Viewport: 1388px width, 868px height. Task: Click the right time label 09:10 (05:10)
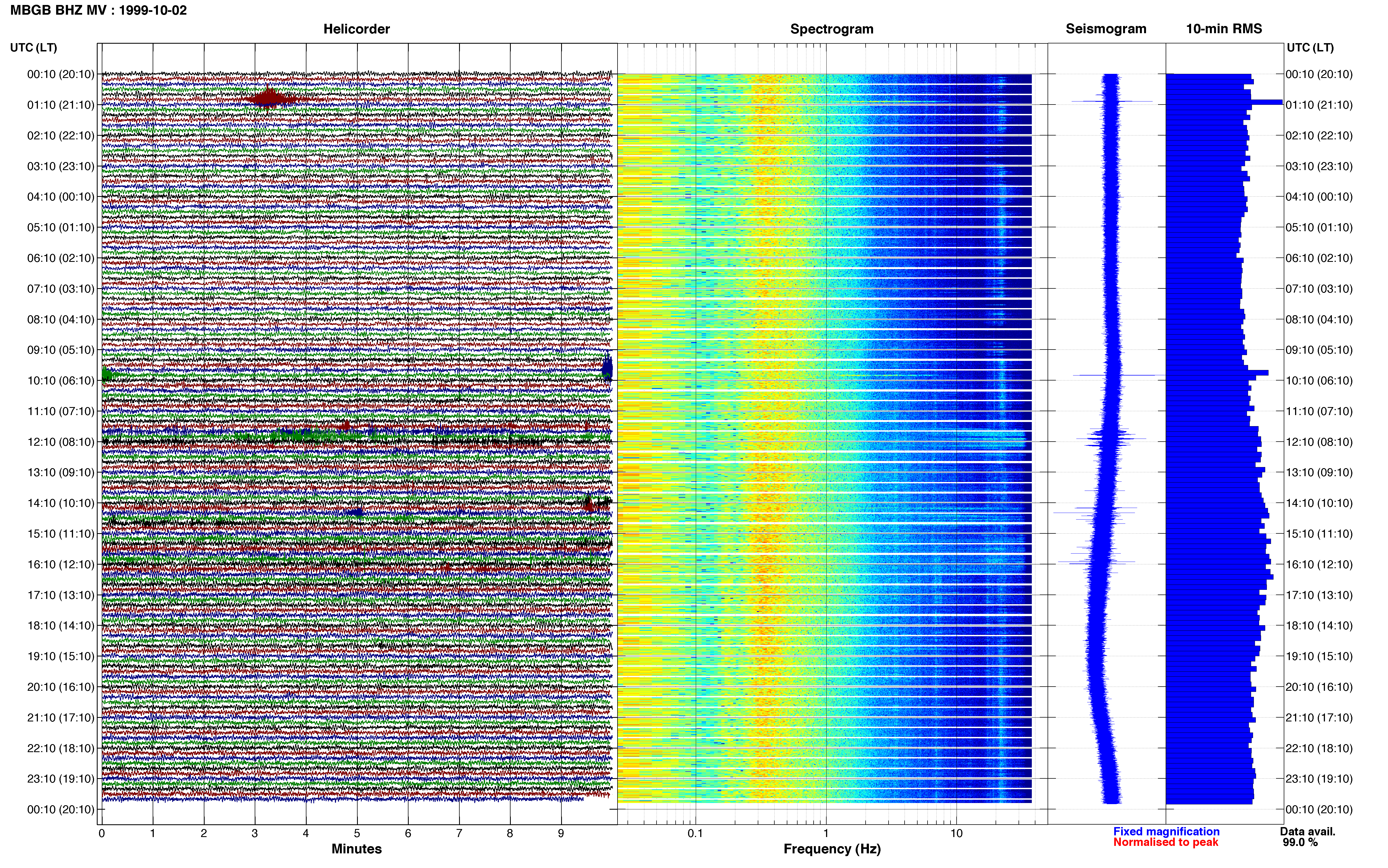click(x=1319, y=350)
